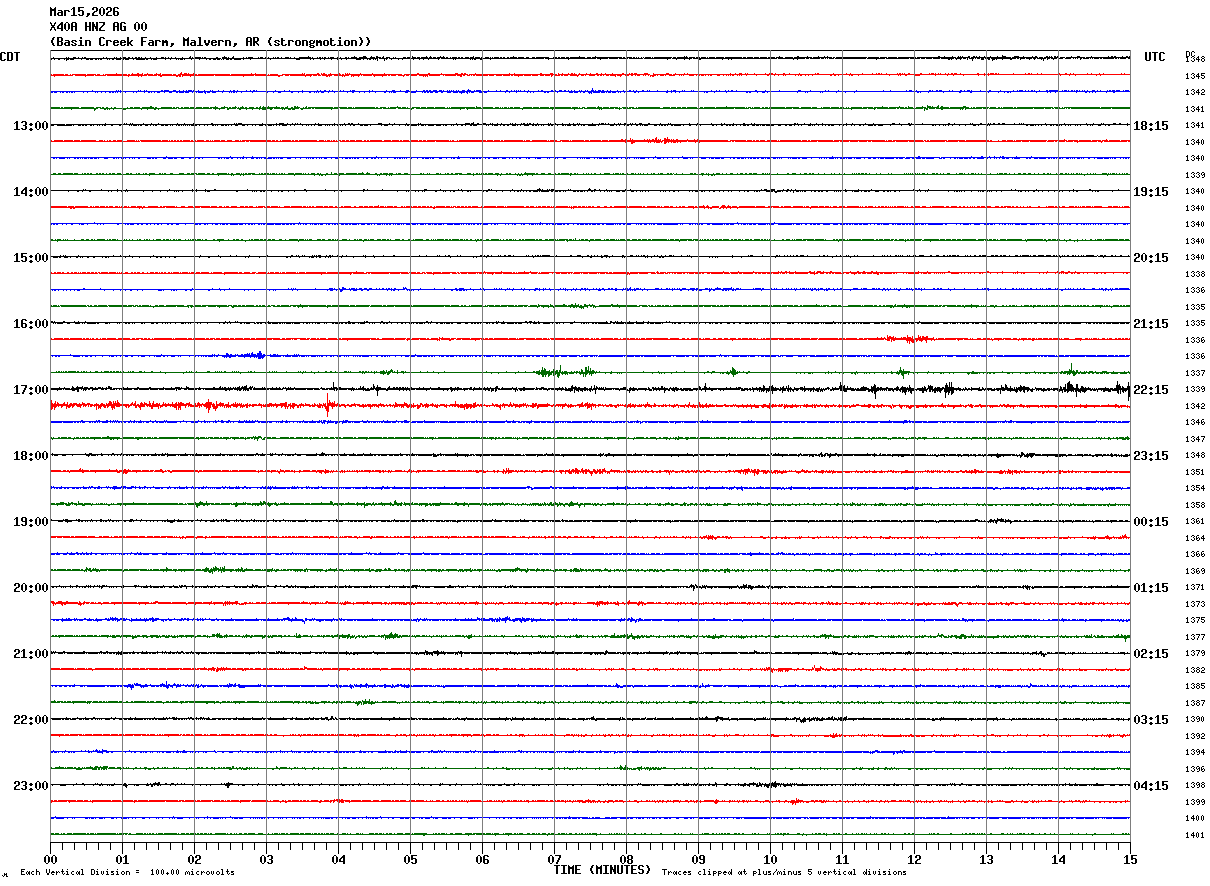Select the 17:00 CDT row label
The width and height of the screenshot is (1210, 886).
(x=30, y=390)
